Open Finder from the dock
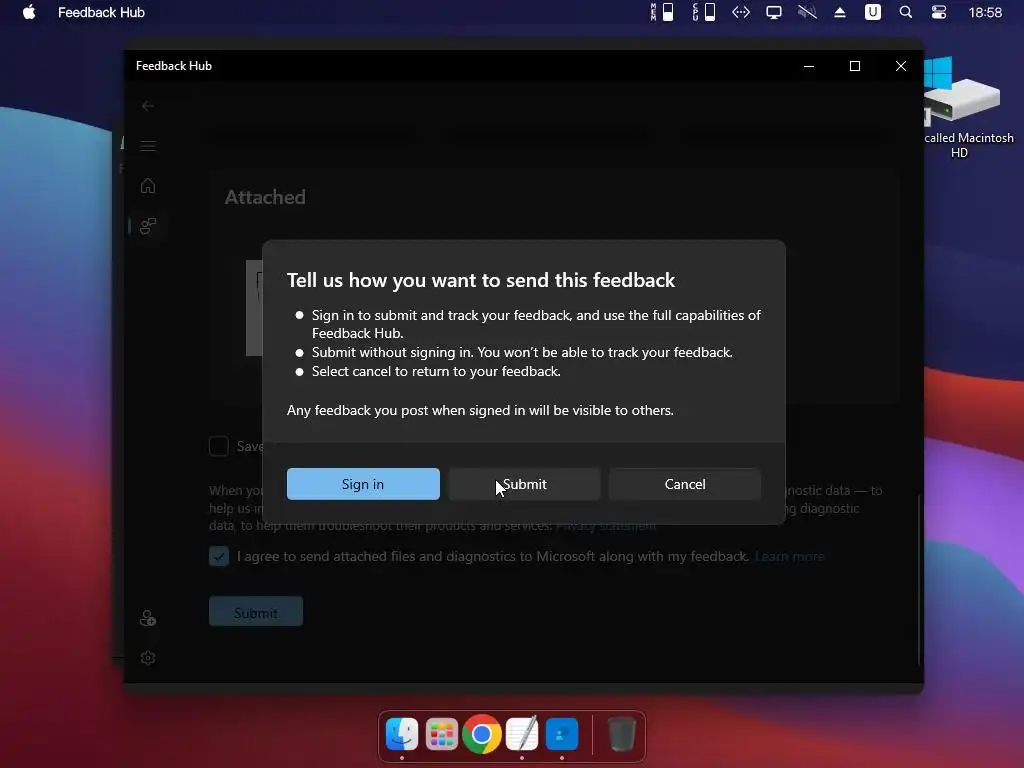The width and height of the screenshot is (1024, 768). tap(402, 734)
